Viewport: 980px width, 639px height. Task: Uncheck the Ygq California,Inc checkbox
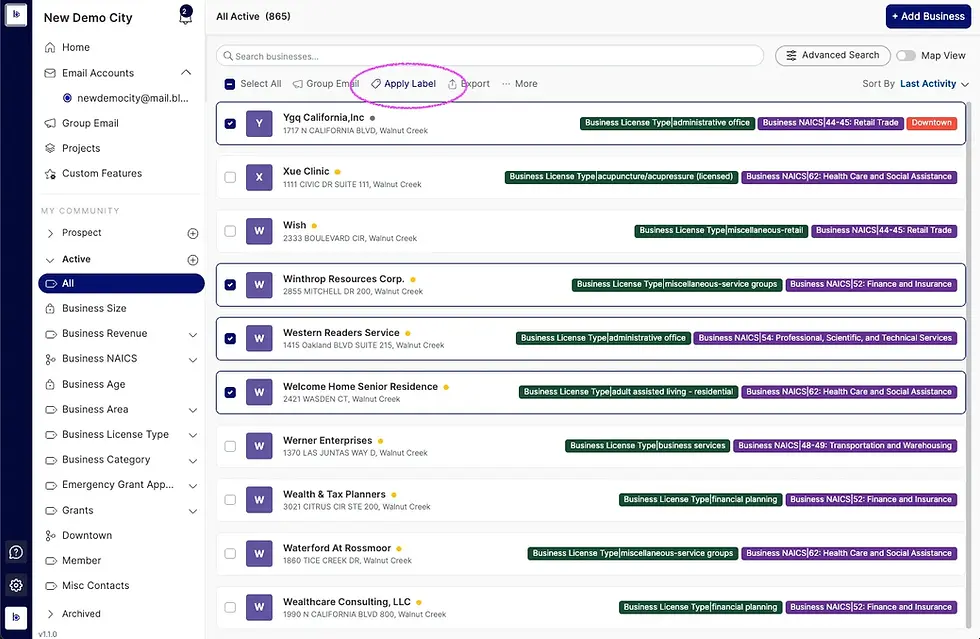point(230,123)
